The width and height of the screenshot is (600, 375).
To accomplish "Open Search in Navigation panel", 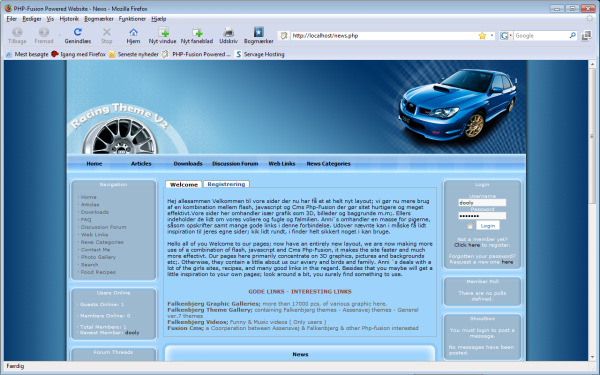I will click(89, 265).
